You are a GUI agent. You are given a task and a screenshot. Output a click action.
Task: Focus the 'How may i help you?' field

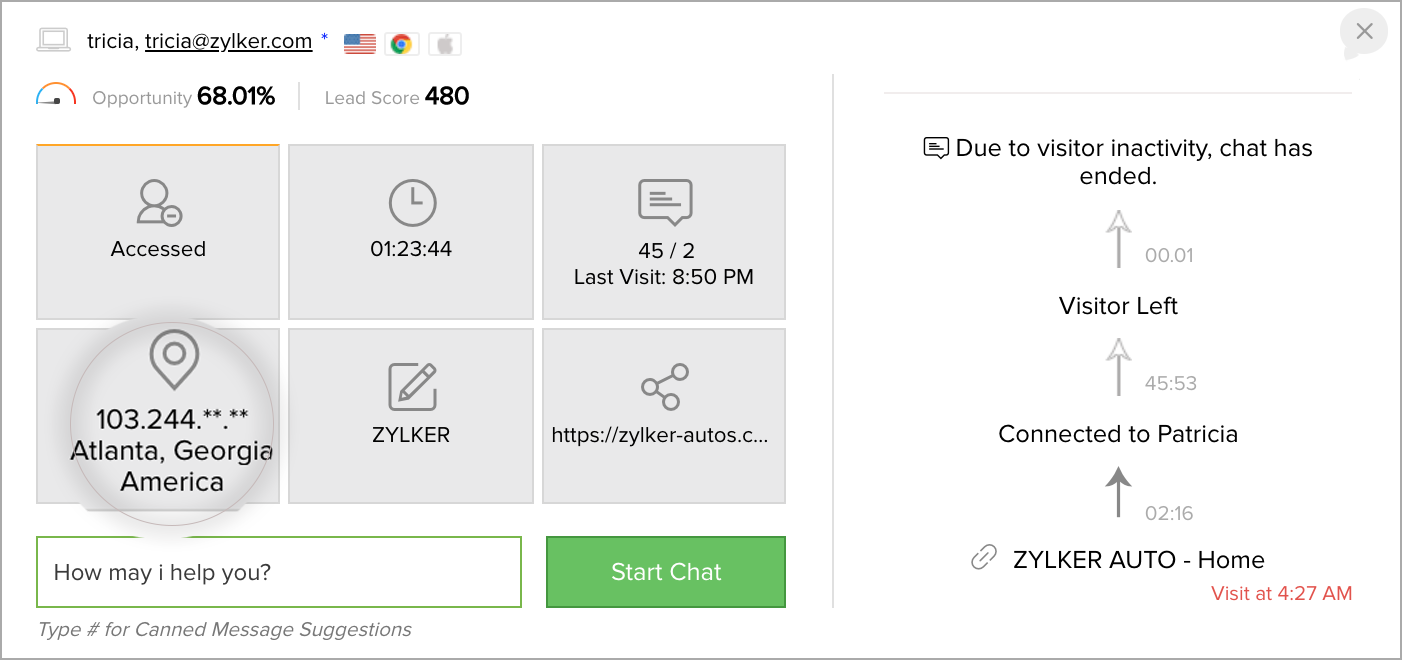pyautogui.click(x=279, y=572)
